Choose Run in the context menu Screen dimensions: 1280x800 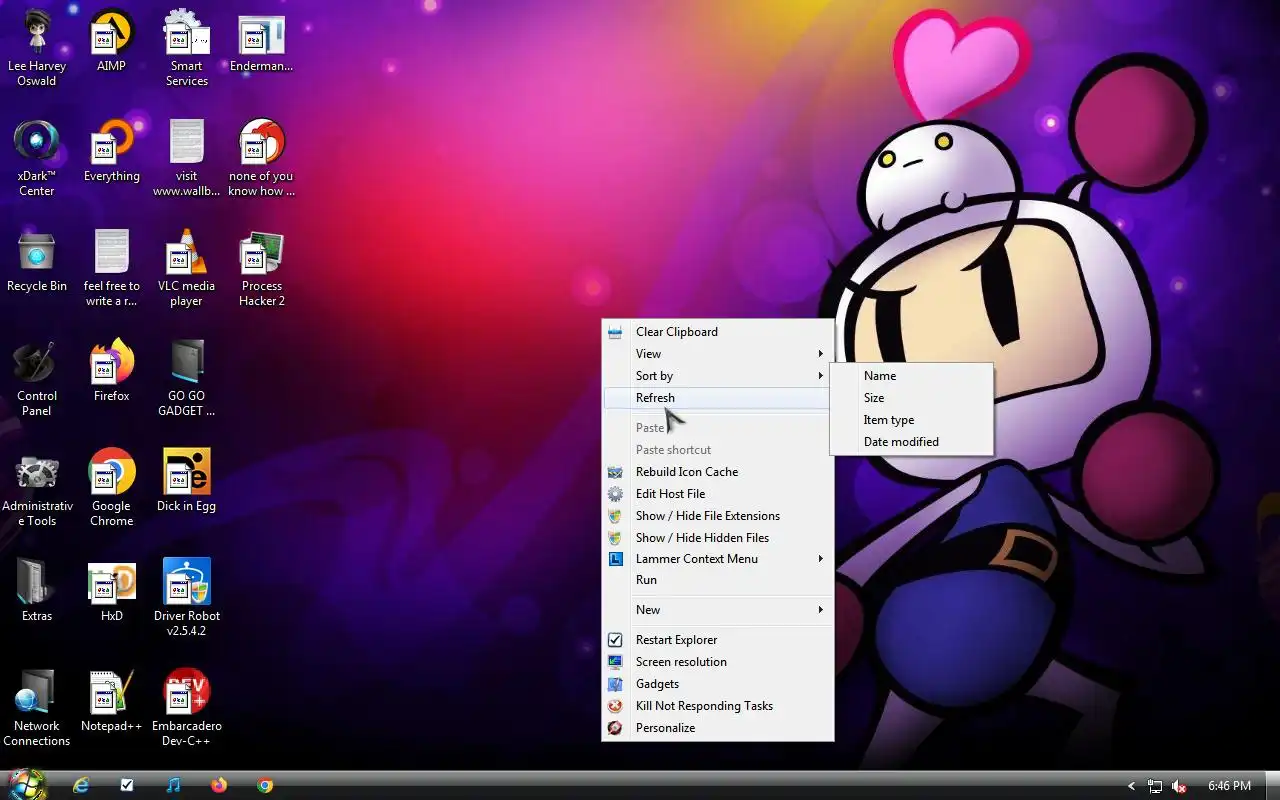tap(718, 580)
